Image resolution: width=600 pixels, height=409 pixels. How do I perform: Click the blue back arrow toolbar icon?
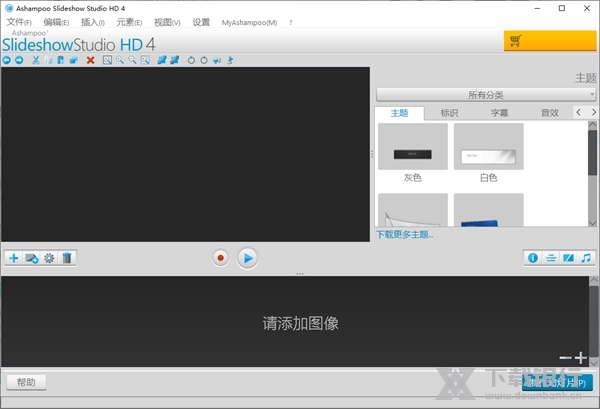[x=7, y=60]
